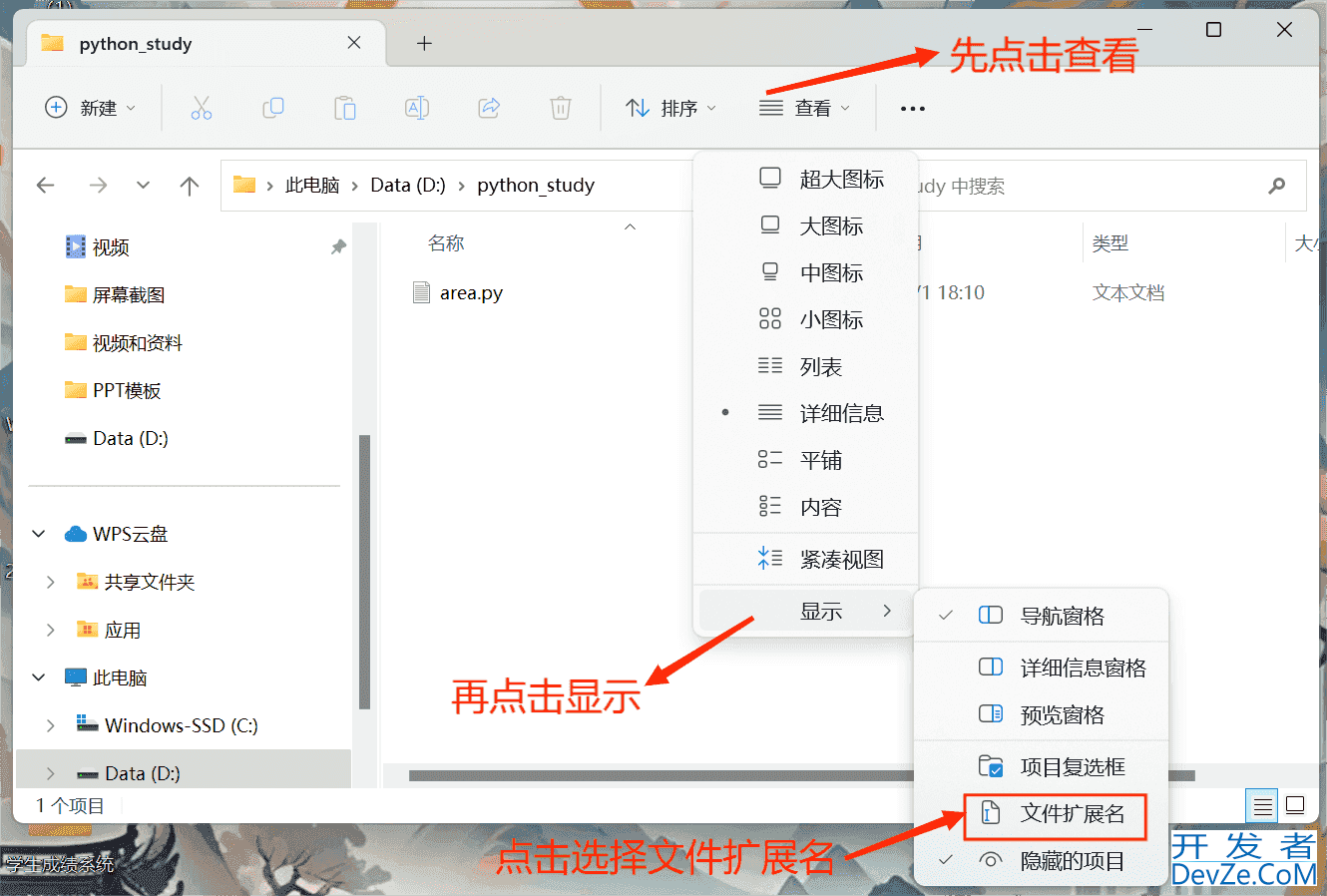The image size is (1327, 896).
Task: Click Data (D:) in address breadcrumb
Action: tap(408, 186)
